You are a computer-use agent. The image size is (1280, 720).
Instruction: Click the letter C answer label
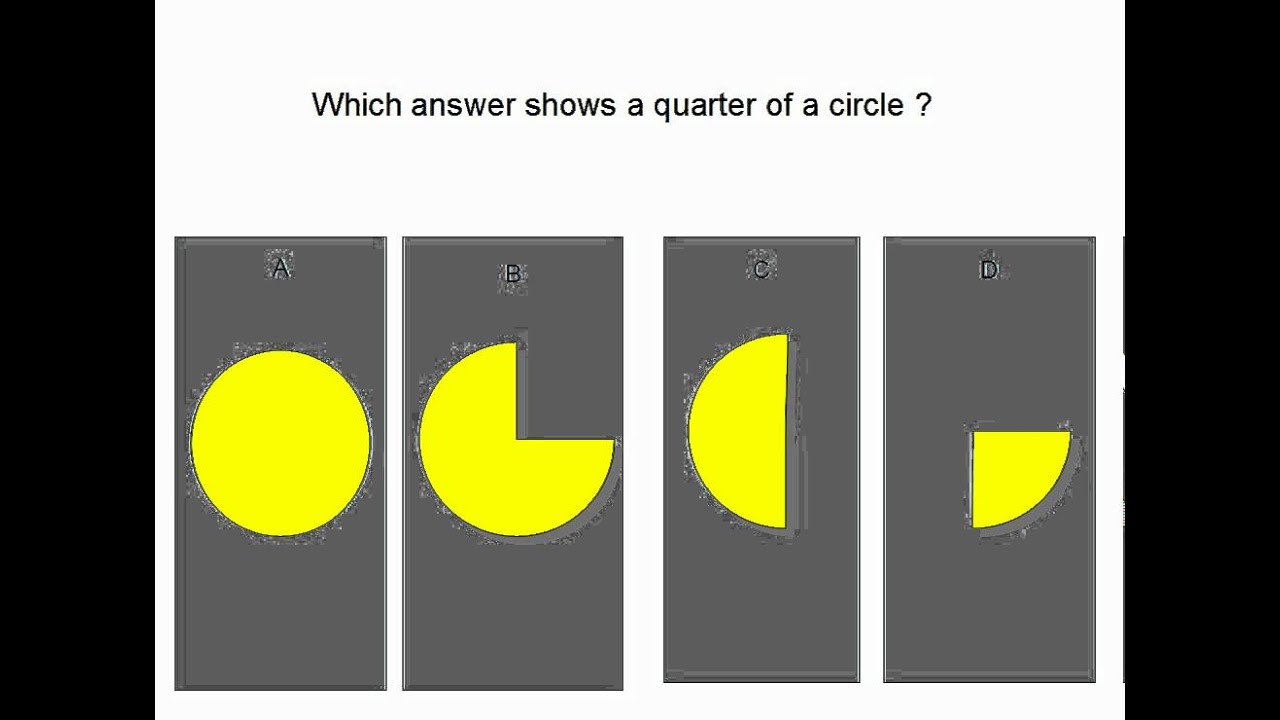pos(761,269)
